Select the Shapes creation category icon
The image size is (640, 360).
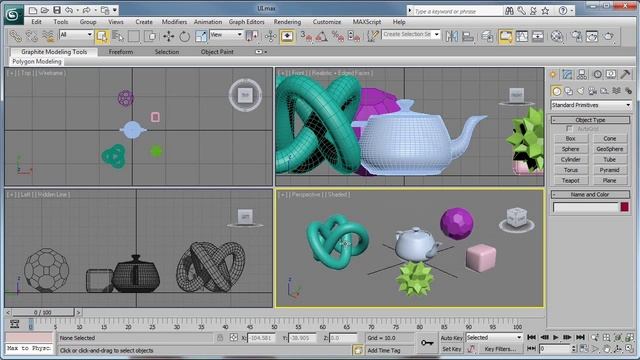(569, 91)
